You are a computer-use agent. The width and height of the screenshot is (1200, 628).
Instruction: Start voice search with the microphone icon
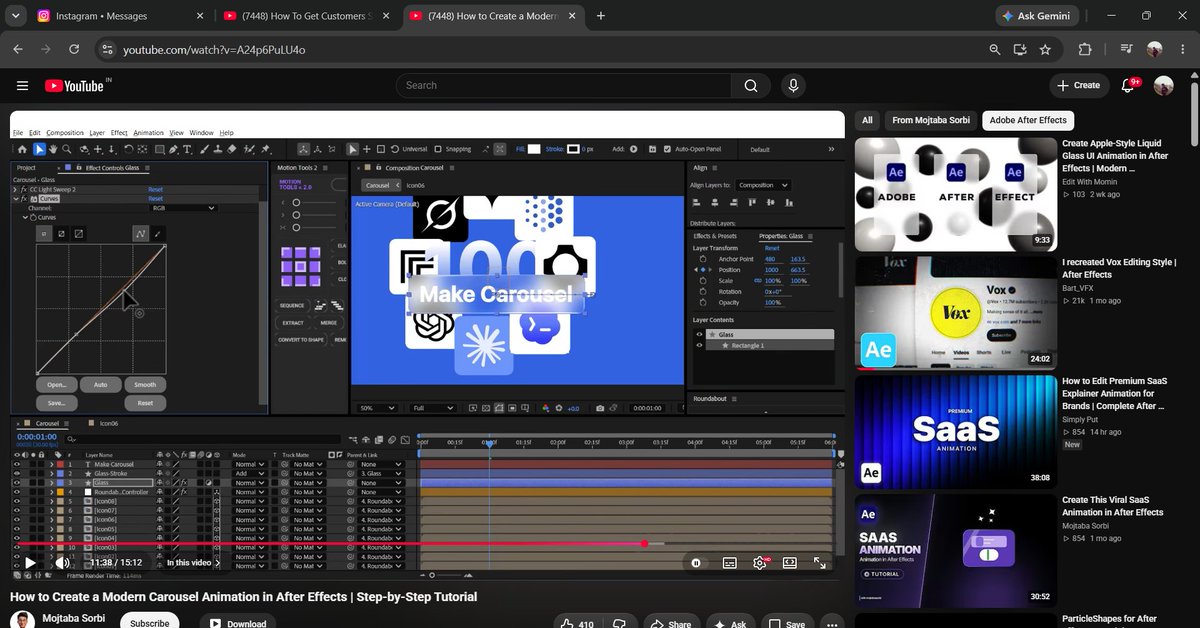click(794, 86)
